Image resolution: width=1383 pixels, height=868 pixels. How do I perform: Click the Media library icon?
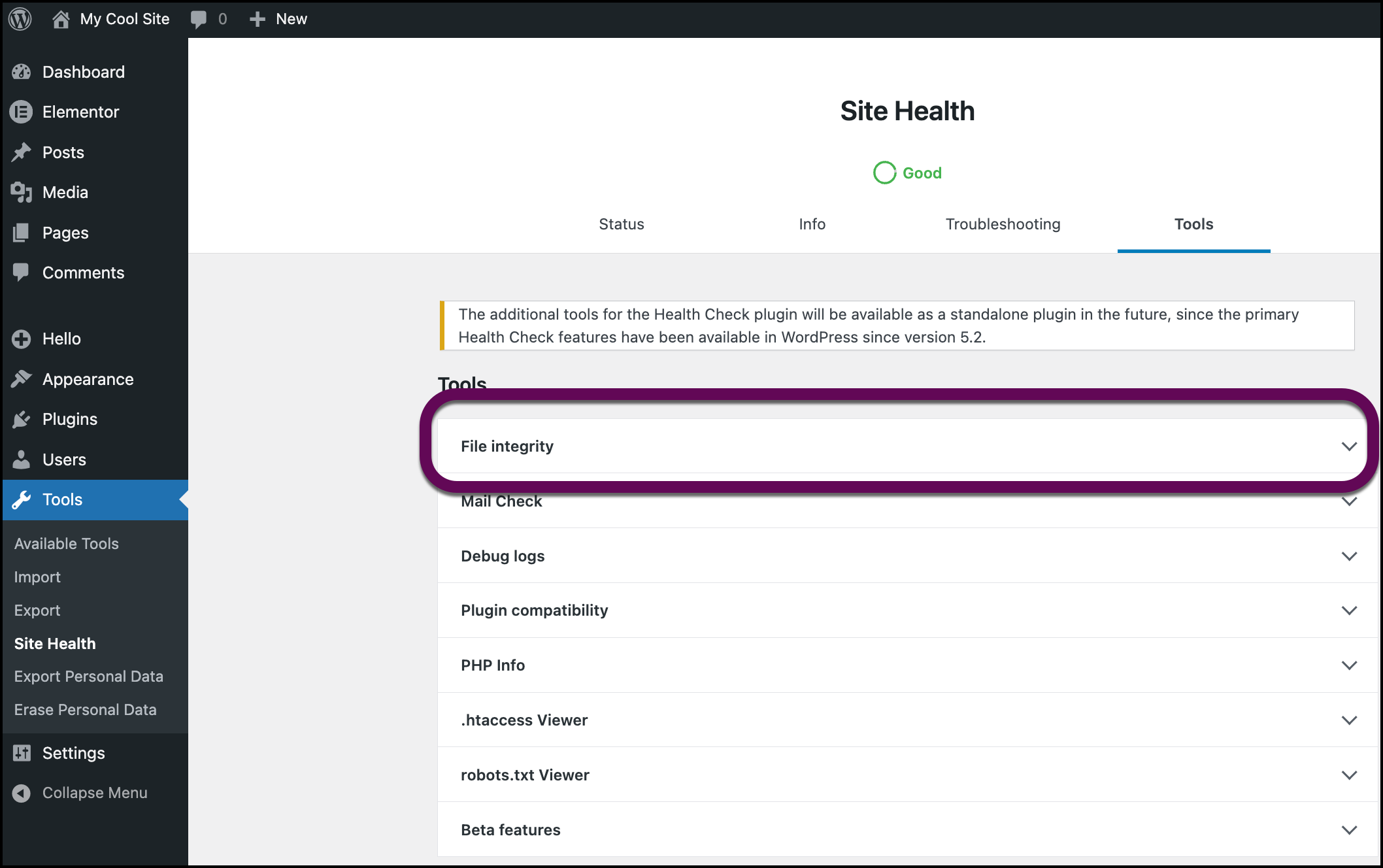pos(22,192)
